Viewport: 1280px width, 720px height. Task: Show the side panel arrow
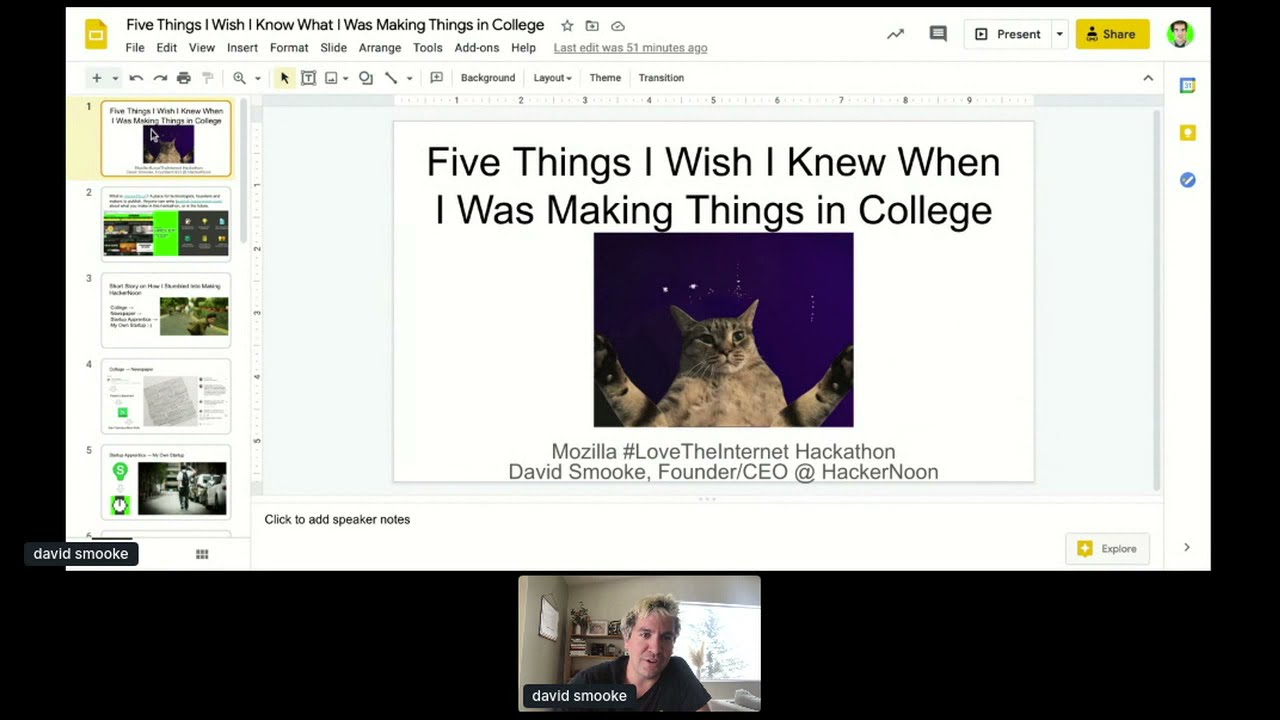tap(1187, 548)
